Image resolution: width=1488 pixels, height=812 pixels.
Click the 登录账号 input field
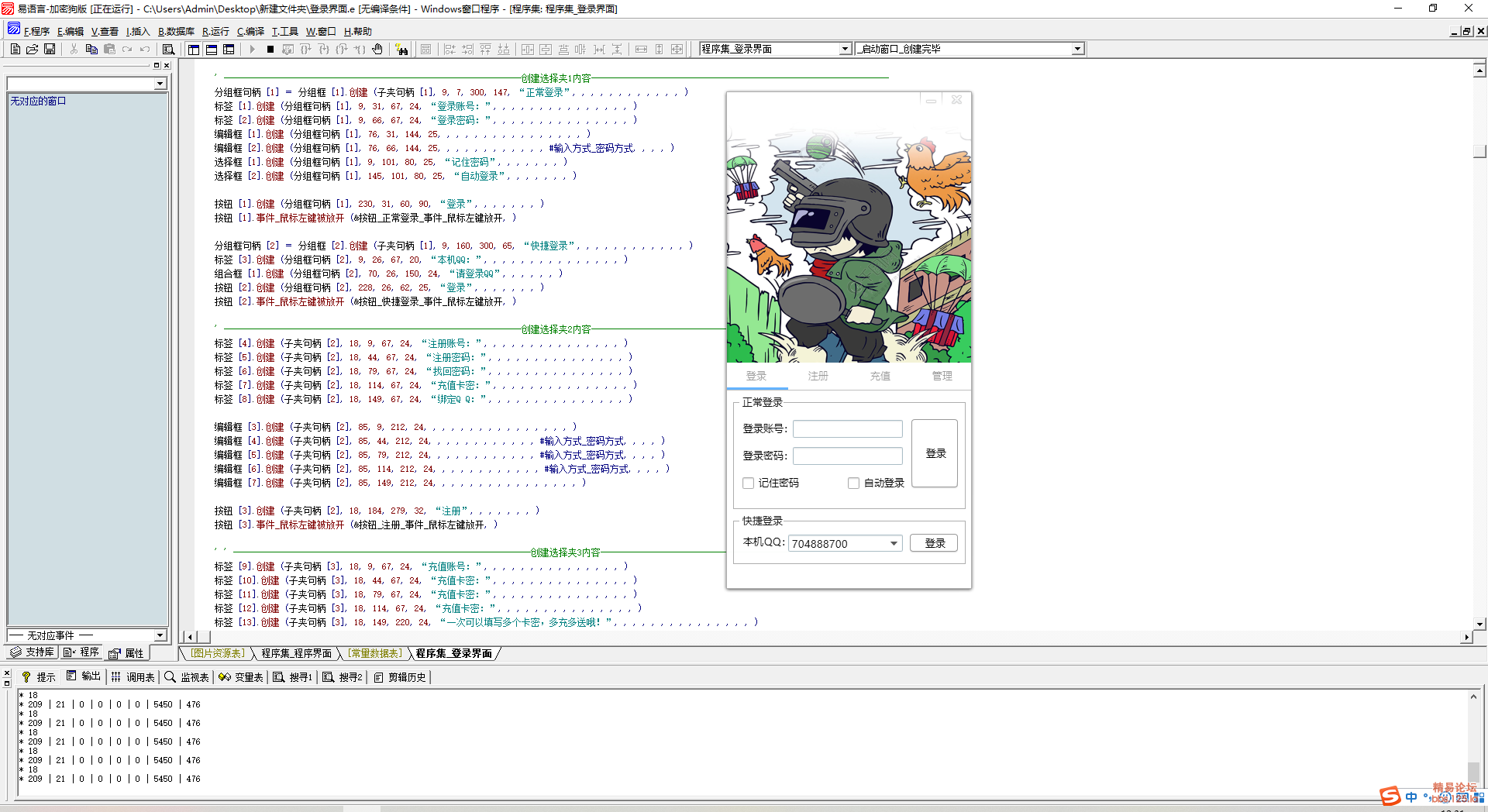coord(847,428)
